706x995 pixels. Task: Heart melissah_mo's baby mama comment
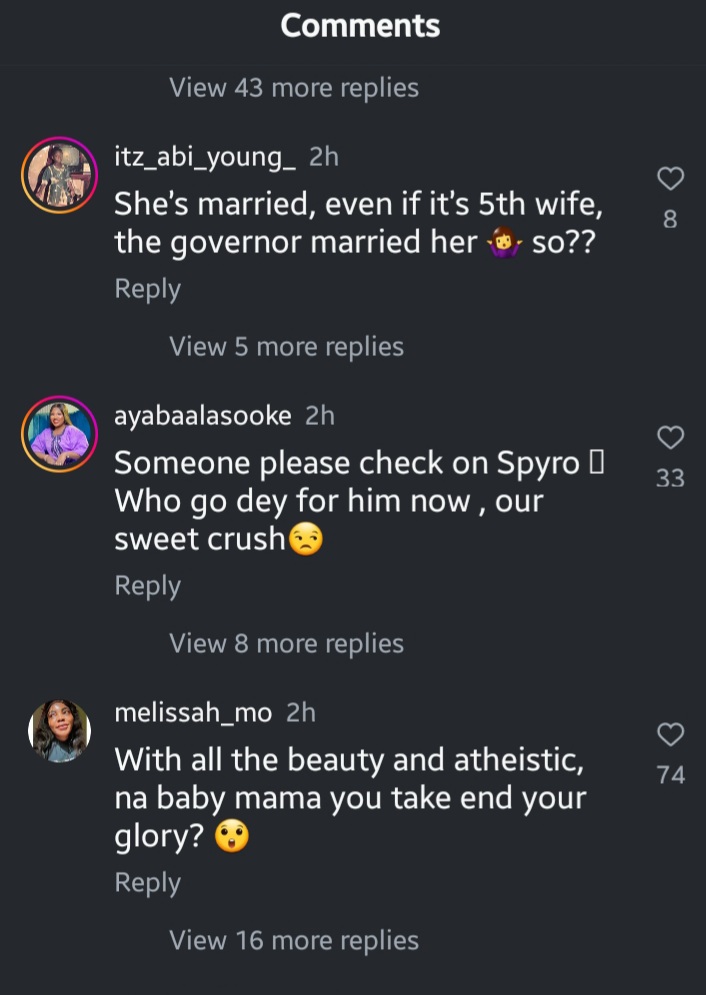tap(670, 735)
